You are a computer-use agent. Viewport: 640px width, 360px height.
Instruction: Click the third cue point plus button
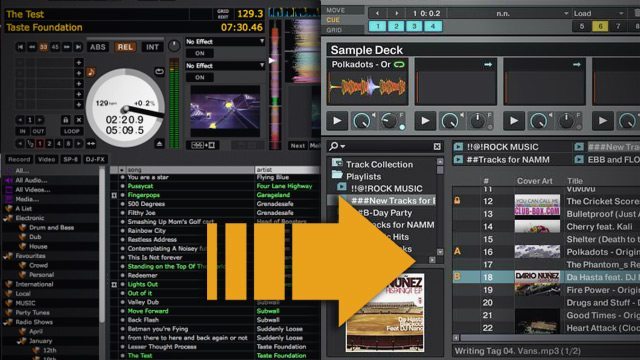coord(79,84)
